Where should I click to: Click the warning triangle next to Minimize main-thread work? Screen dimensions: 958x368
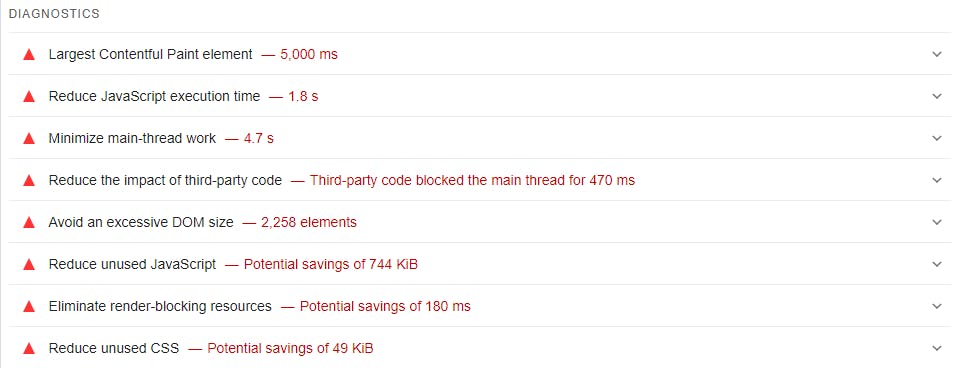click(29, 139)
